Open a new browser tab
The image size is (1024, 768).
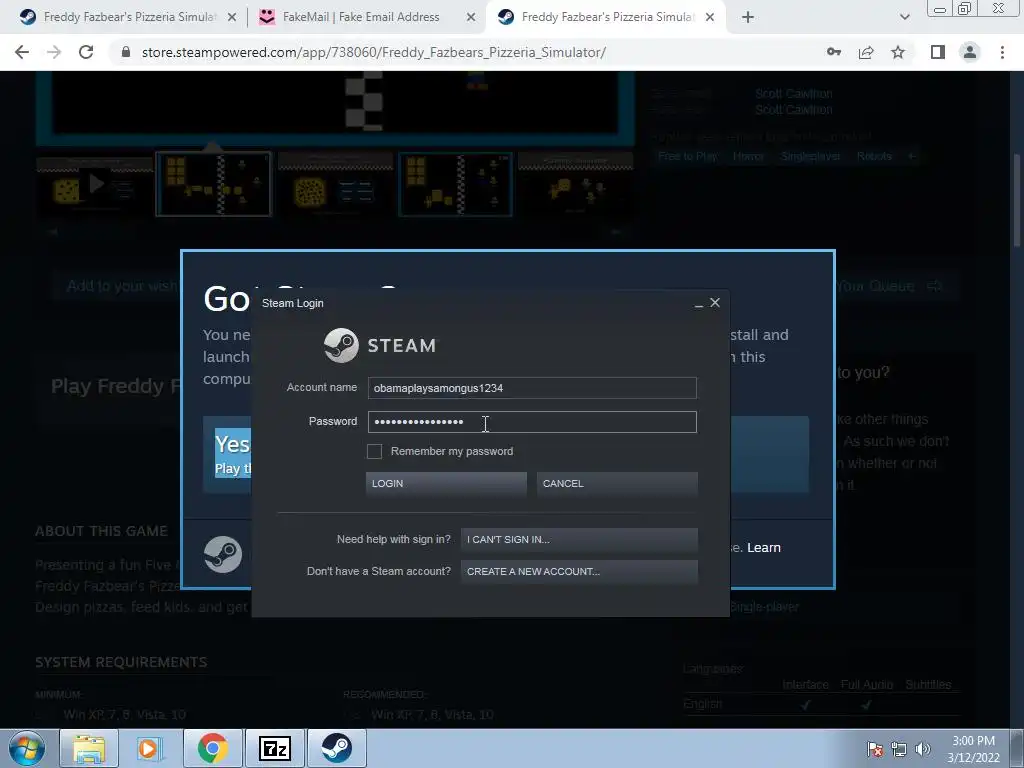748,17
